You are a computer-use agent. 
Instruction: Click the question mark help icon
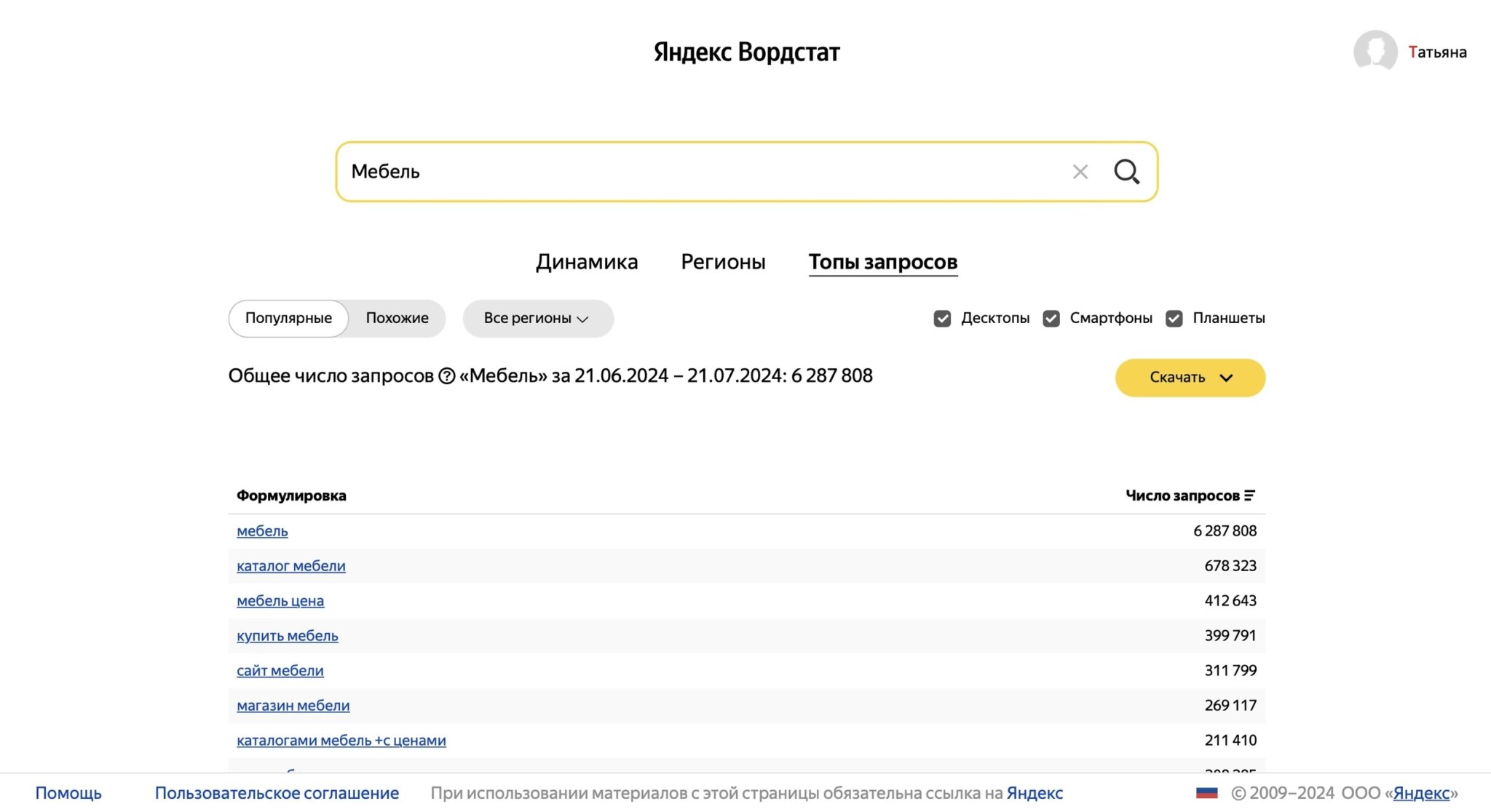pyautogui.click(x=446, y=376)
